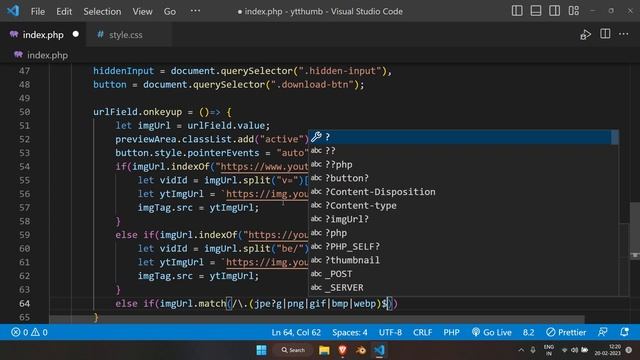Screen dimensions: 640x360
Task: Open editor More Actions ellipsis
Action: click(624, 34)
